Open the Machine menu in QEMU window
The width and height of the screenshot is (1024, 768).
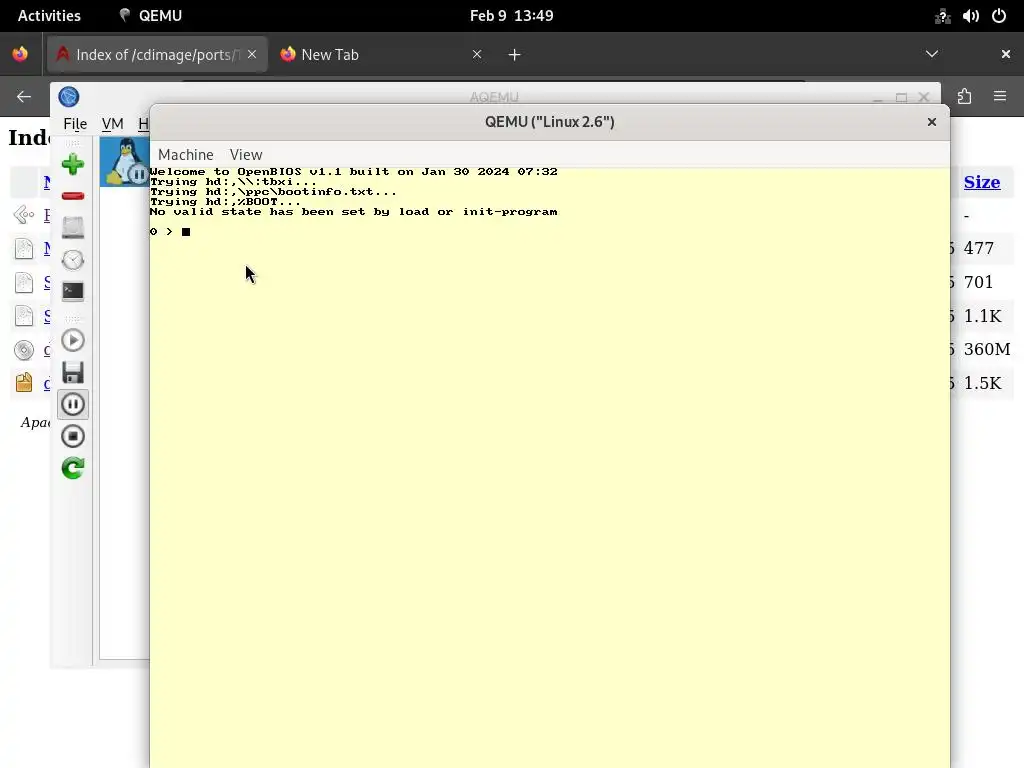[x=185, y=155]
